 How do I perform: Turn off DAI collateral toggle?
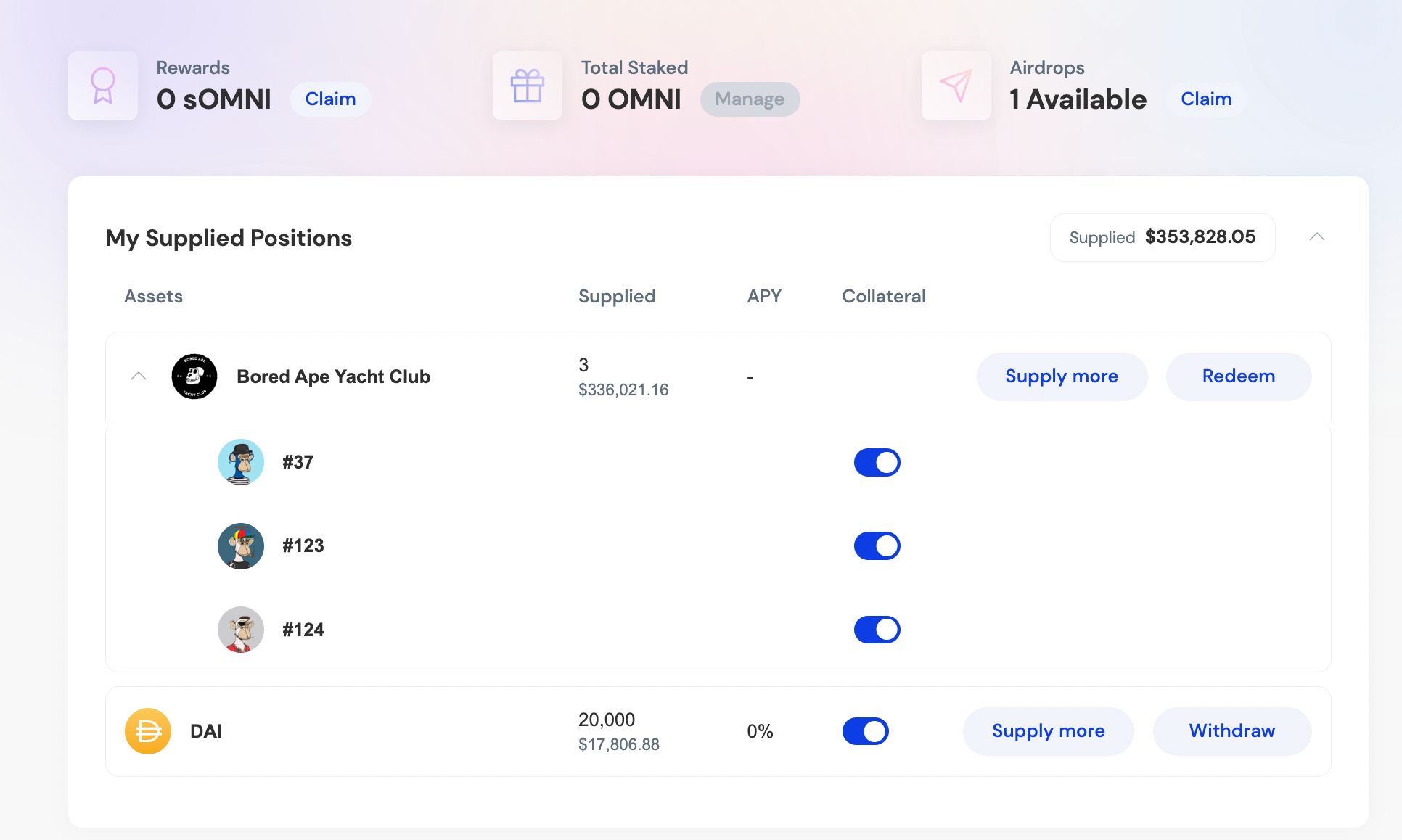[x=866, y=731]
